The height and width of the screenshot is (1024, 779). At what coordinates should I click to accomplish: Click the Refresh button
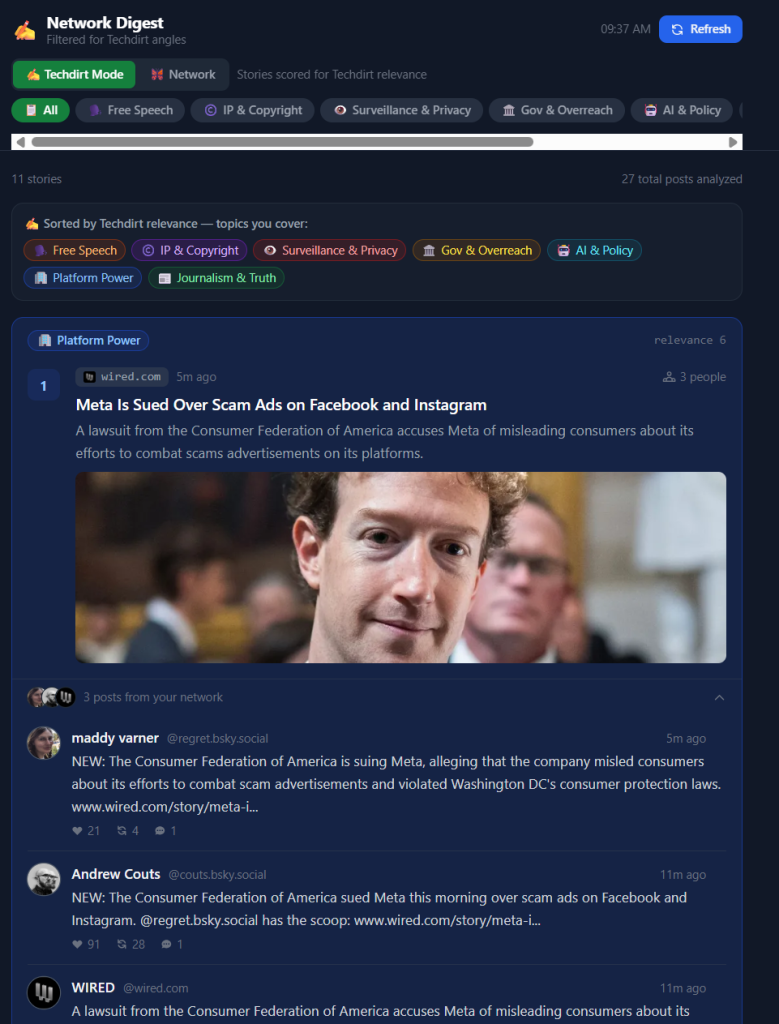[x=701, y=29]
